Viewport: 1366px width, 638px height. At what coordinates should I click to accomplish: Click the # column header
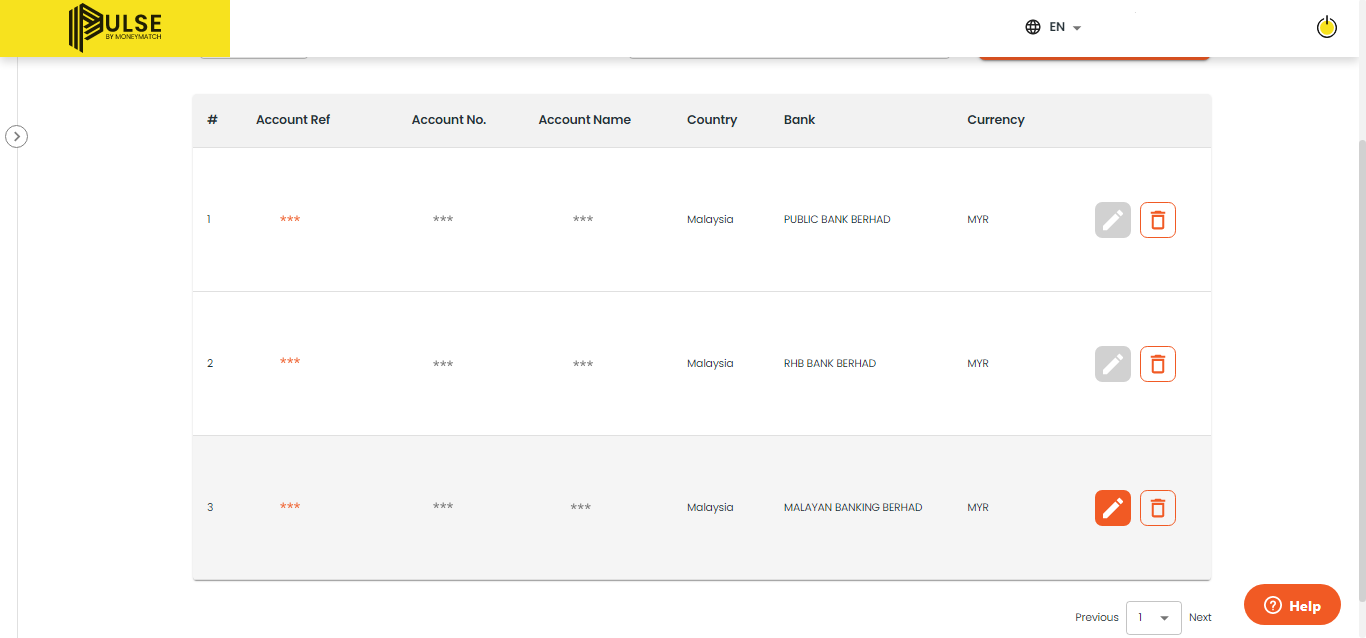[212, 119]
